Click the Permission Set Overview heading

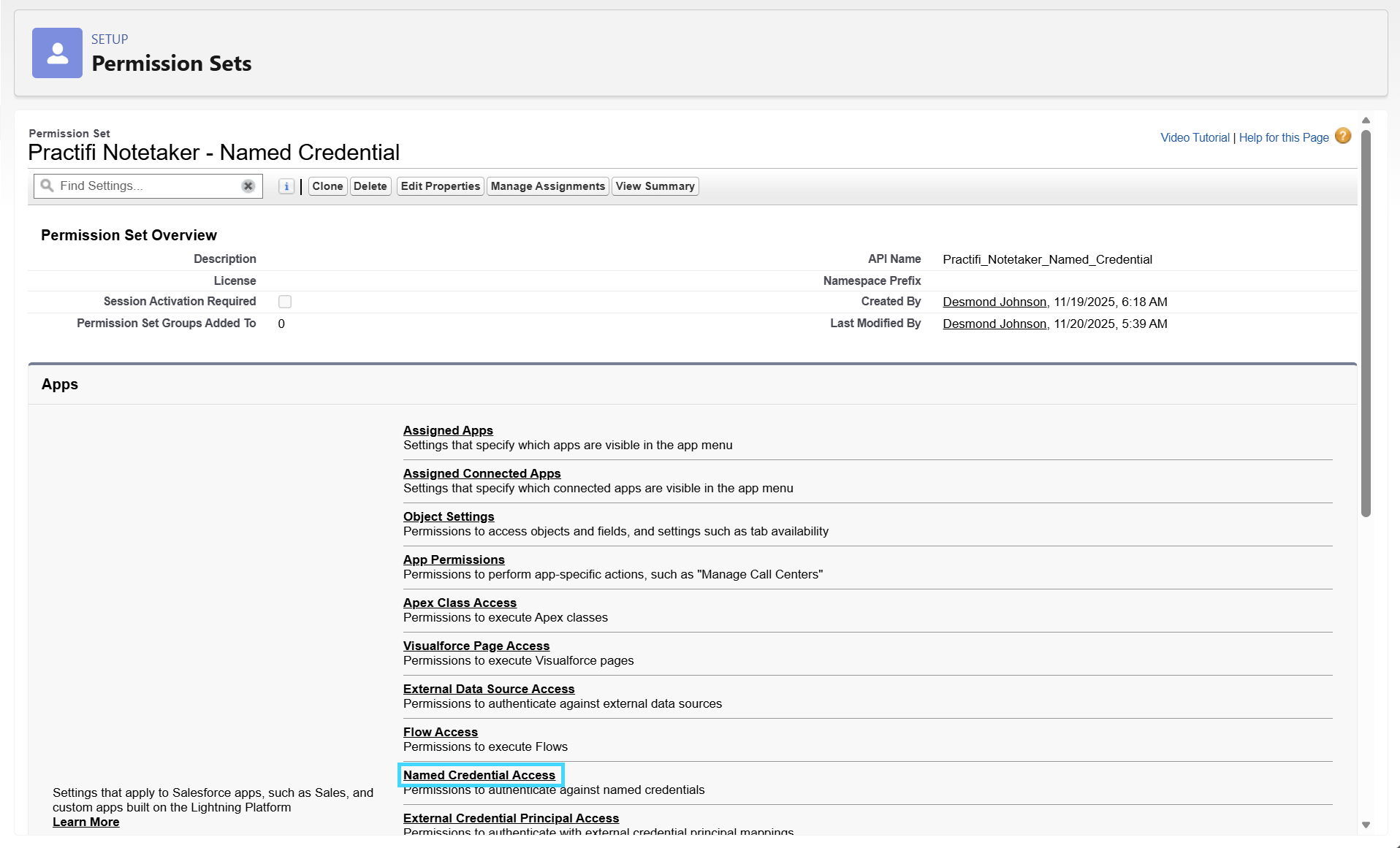pos(129,235)
